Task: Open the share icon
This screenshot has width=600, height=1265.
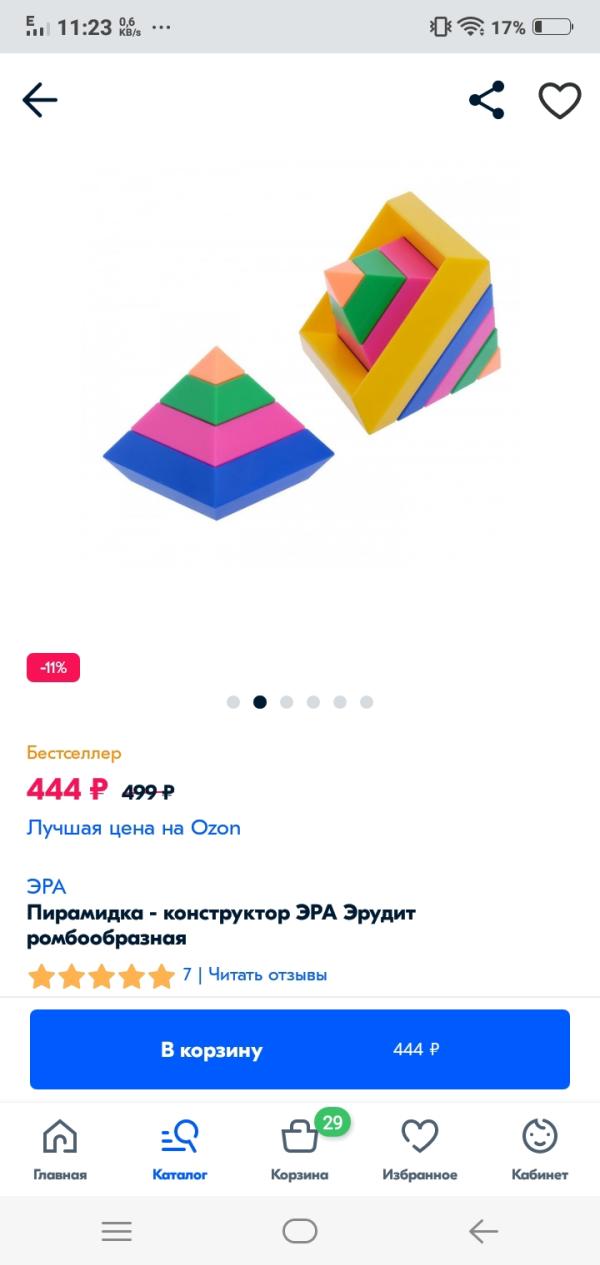Action: point(487,100)
